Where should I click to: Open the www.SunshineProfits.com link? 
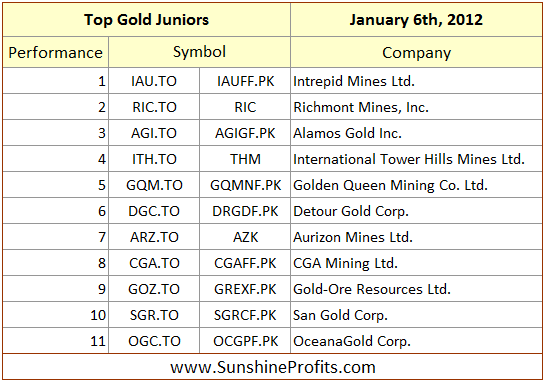tap(273, 367)
